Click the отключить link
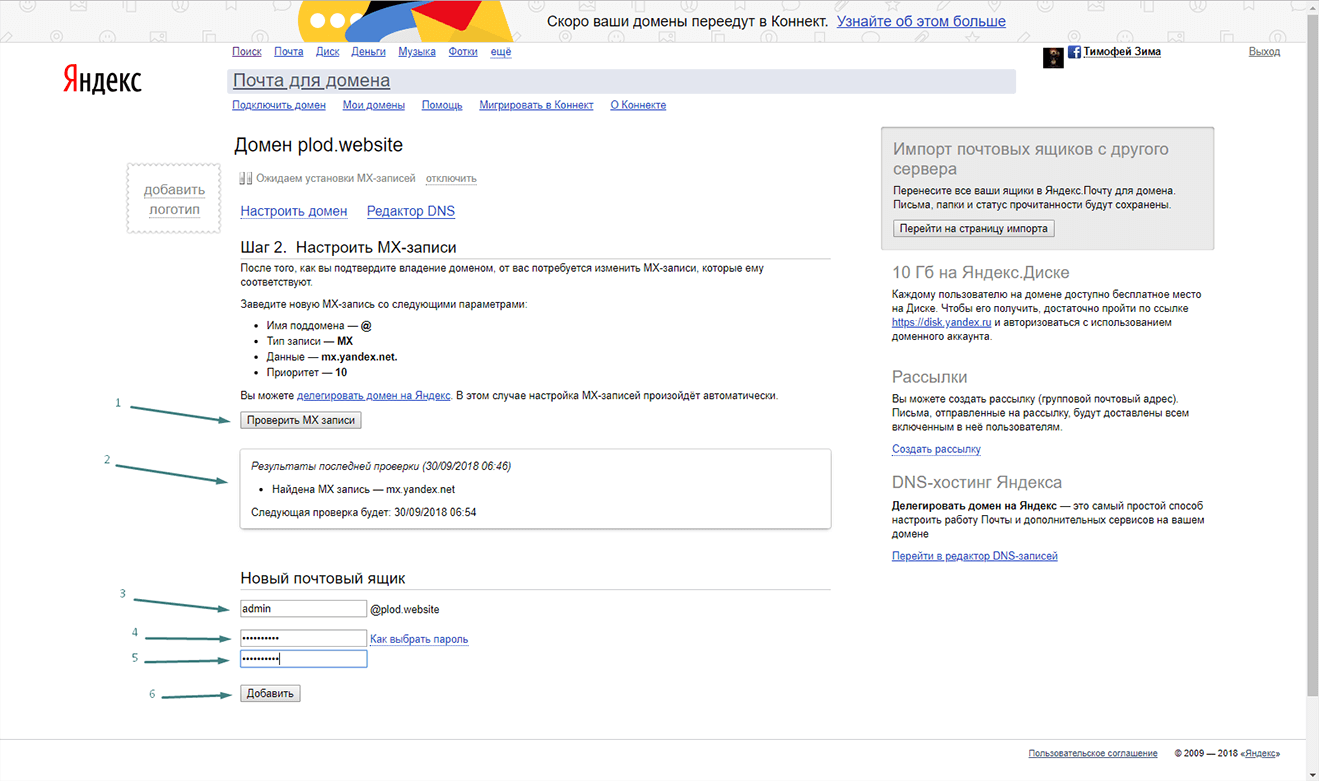1319x781 pixels. [x=451, y=179]
